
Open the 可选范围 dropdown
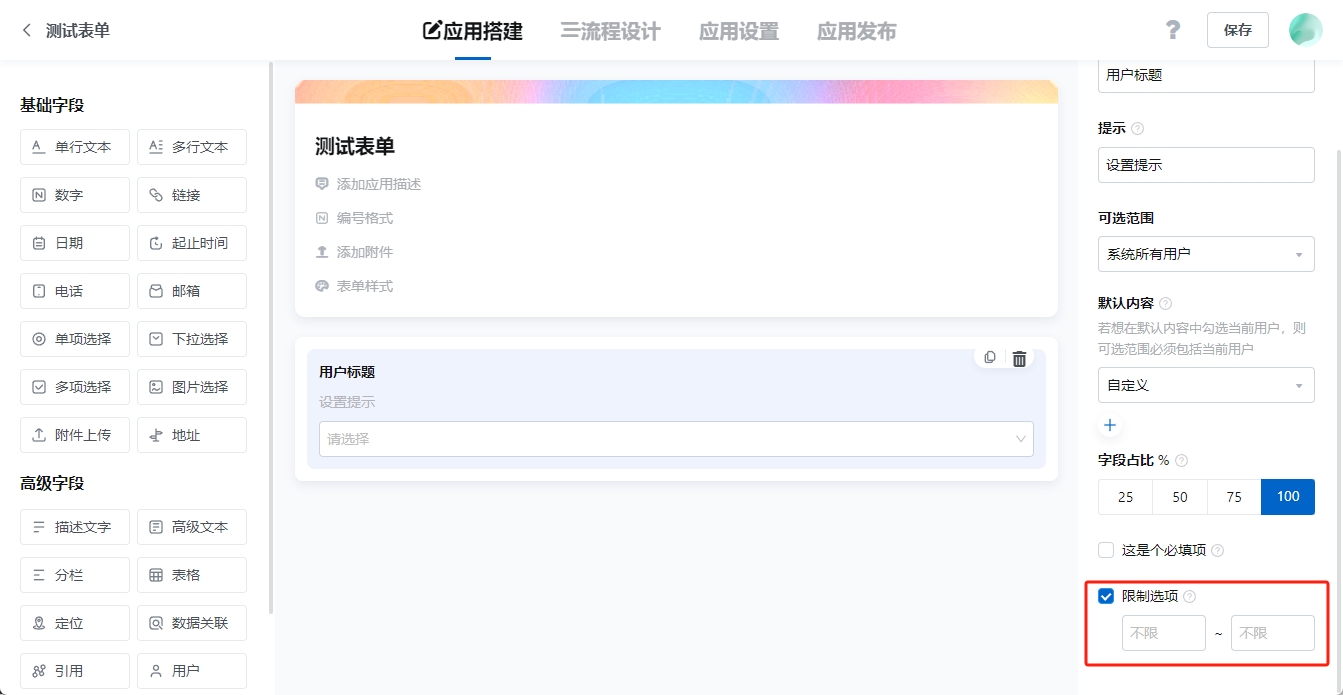[1205, 254]
